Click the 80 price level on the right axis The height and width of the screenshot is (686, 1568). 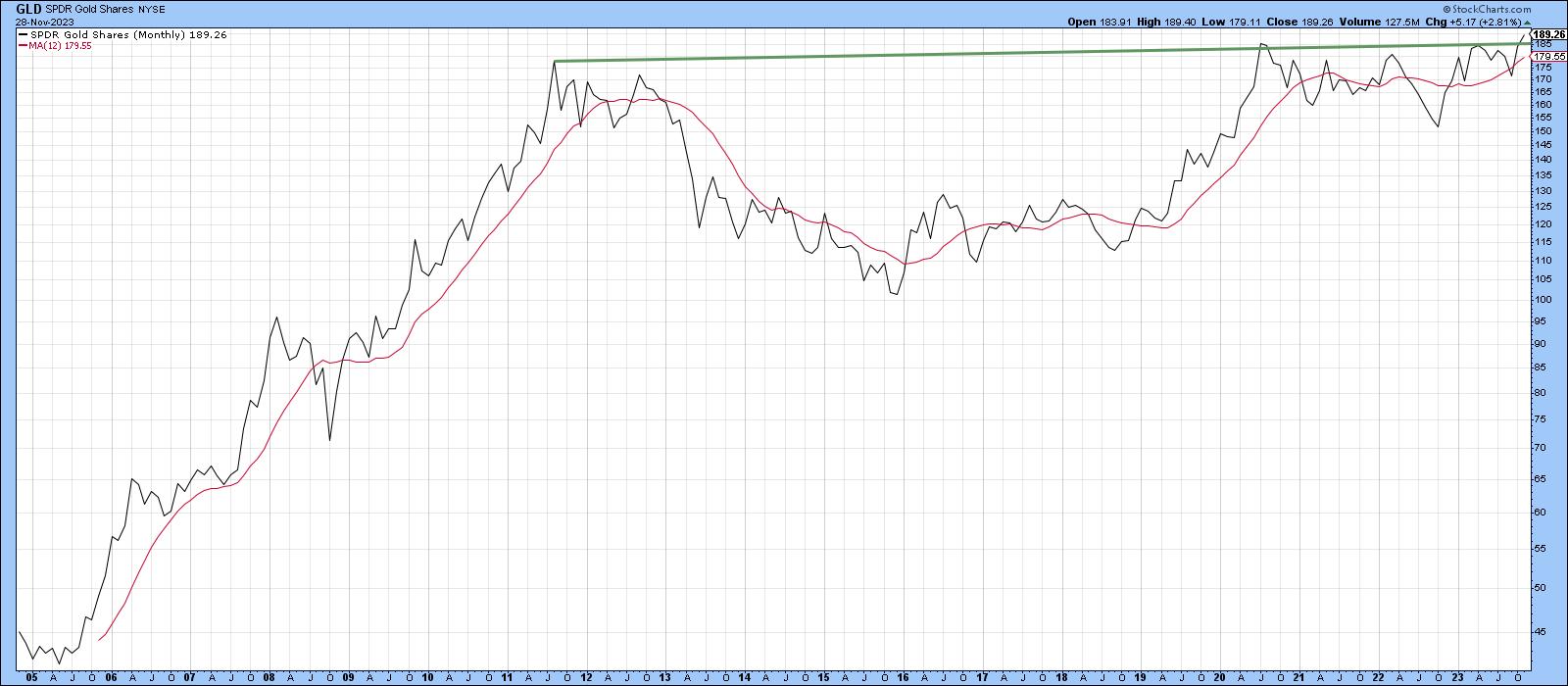(x=1541, y=392)
